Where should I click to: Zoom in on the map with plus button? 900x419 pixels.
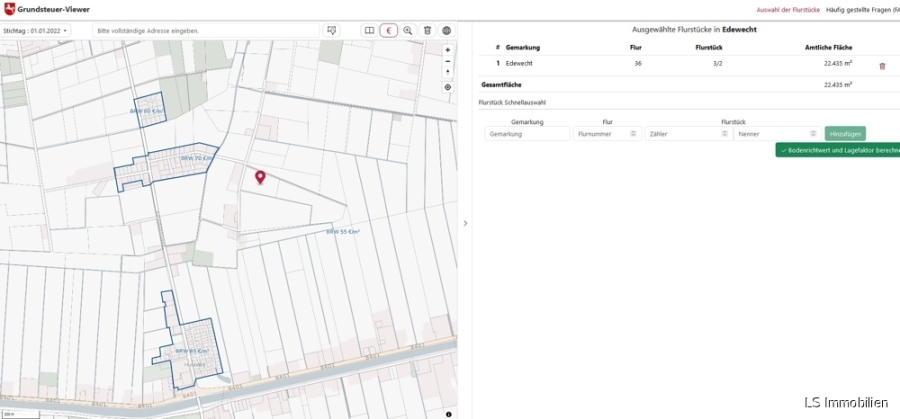[447, 50]
